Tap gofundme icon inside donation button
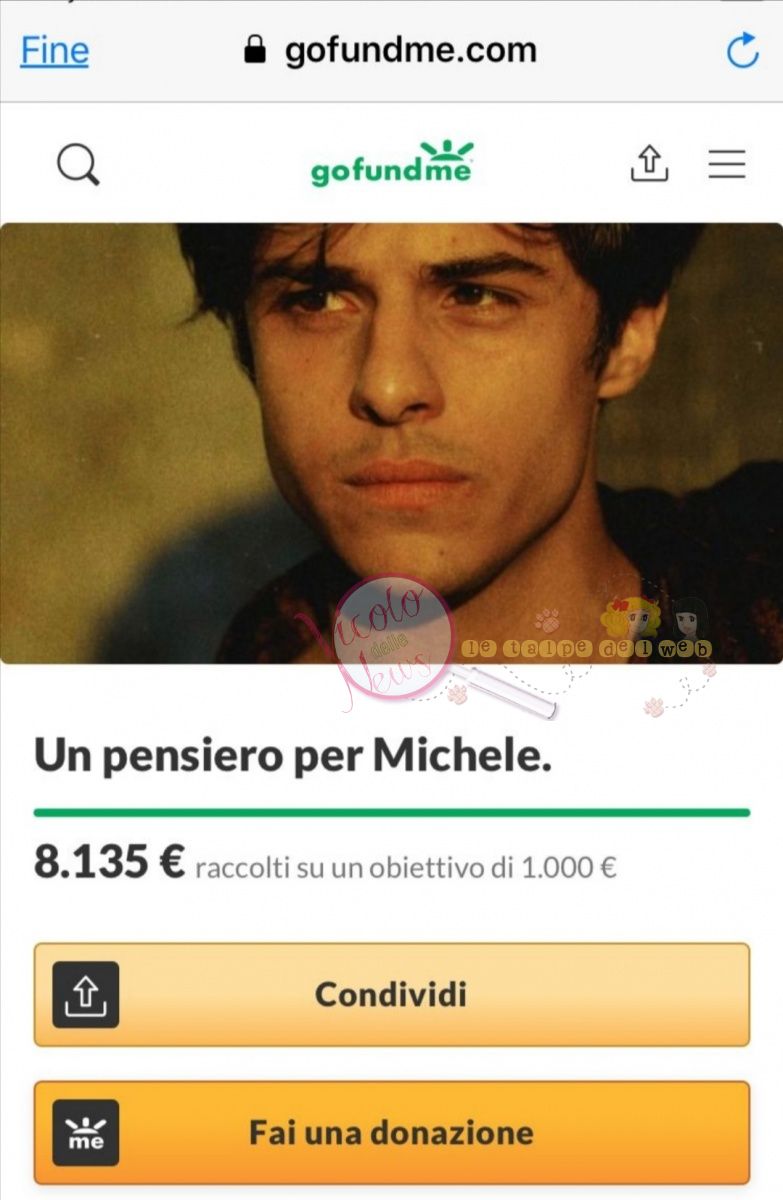The image size is (783, 1200). coord(86,1132)
